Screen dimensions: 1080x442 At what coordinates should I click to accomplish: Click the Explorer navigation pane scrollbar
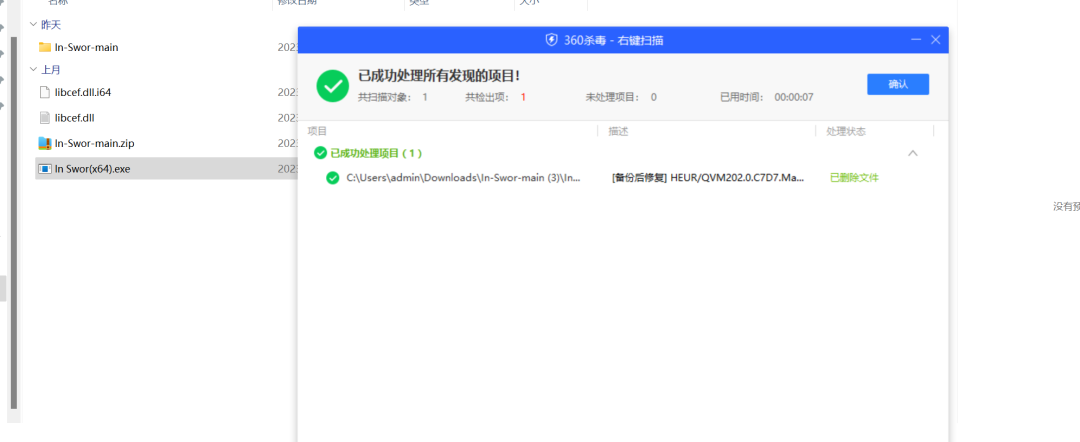pos(14,224)
